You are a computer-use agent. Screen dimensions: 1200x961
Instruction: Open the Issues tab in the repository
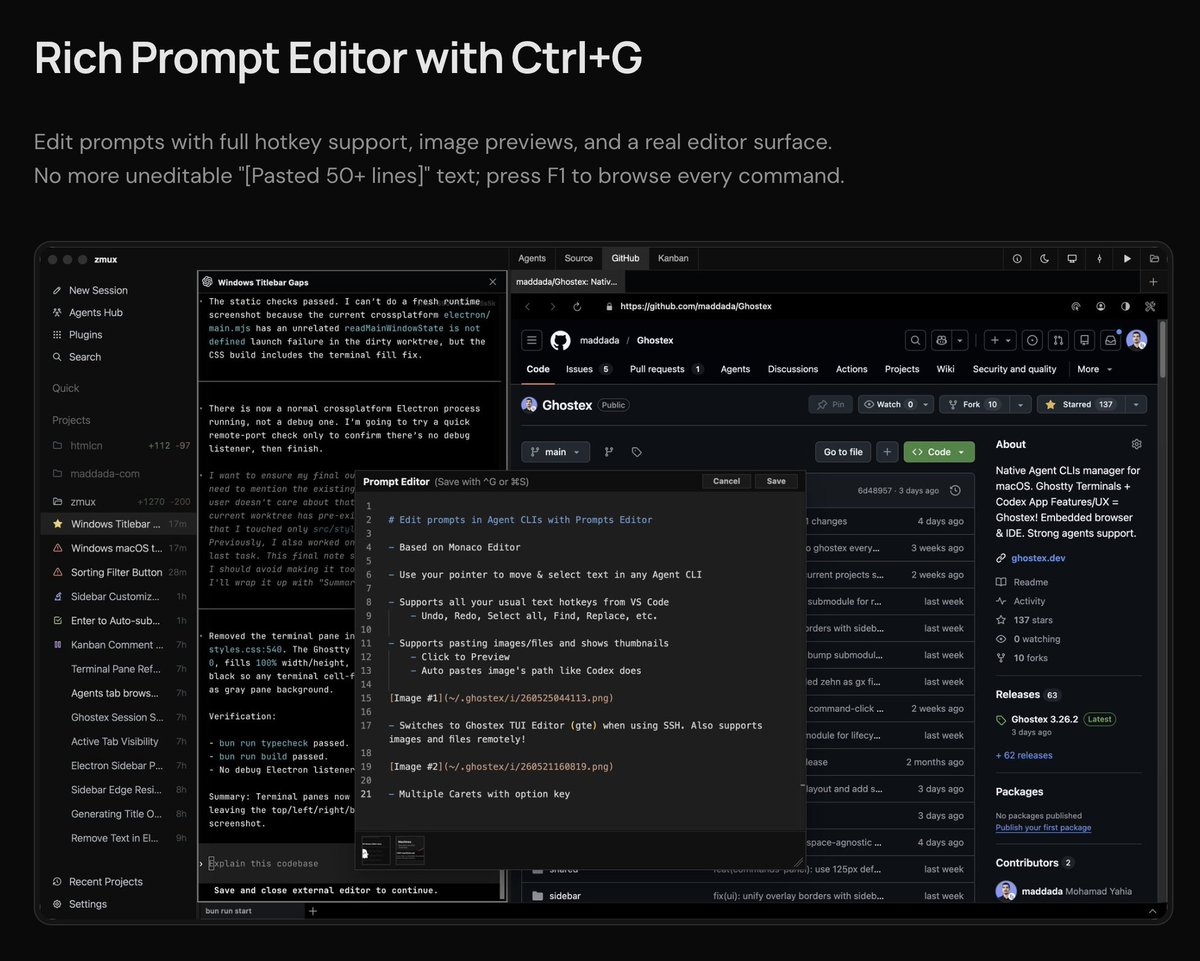tap(588, 369)
